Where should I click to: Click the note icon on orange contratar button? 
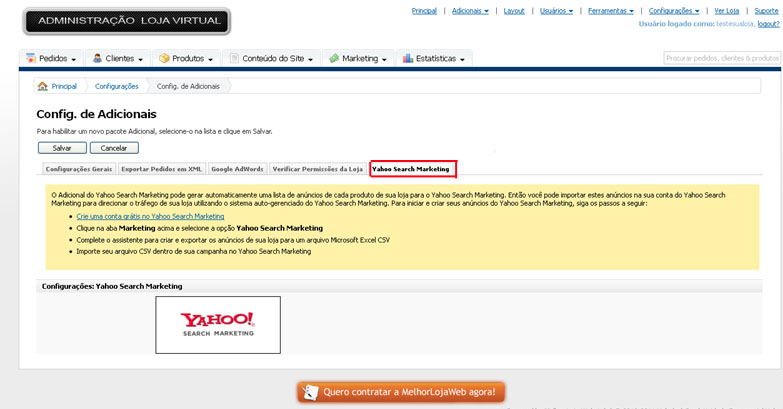pyautogui.click(x=310, y=392)
